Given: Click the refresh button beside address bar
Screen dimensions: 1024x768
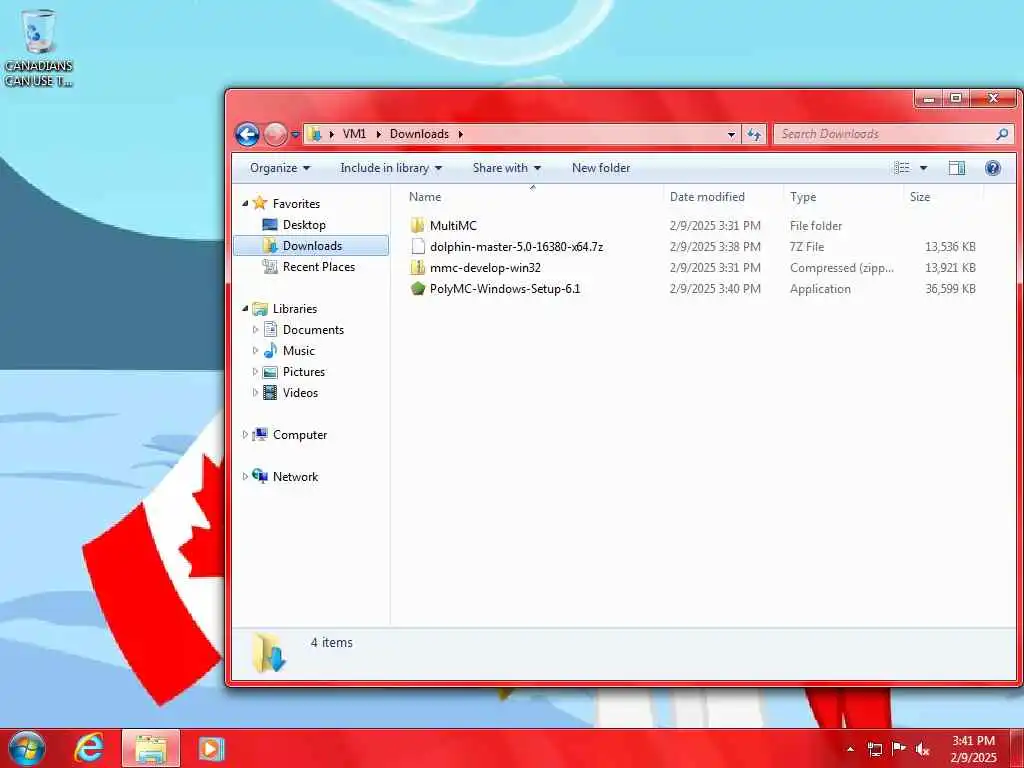Looking at the screenshot, I should 754,135.
